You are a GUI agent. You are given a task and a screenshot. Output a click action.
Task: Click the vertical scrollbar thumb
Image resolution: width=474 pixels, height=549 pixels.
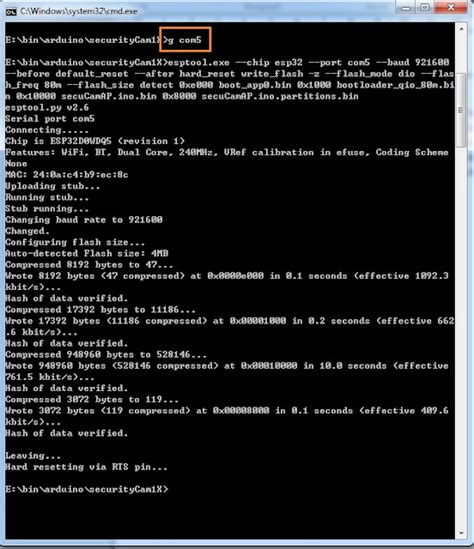pyautogui.click(x=461, y=110)
